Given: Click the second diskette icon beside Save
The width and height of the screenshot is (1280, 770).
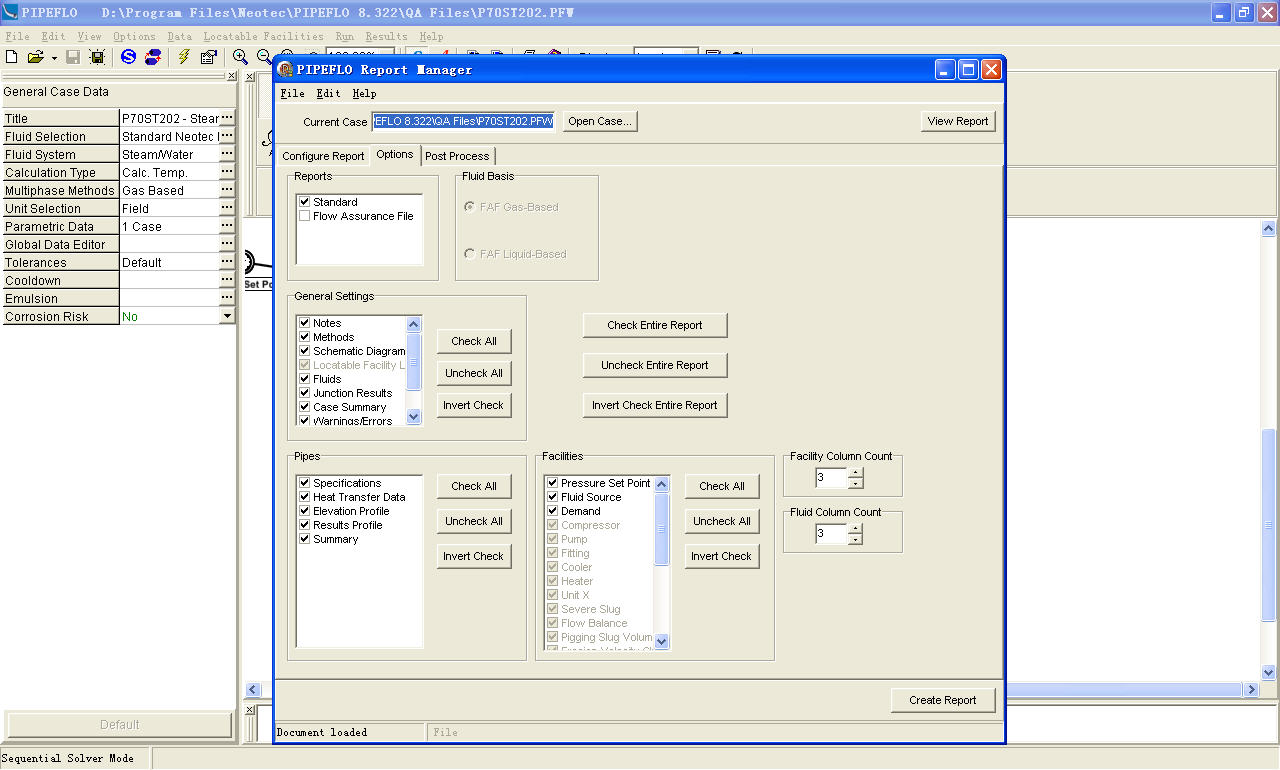Looking at the screenshot, I should click(97, 57).
